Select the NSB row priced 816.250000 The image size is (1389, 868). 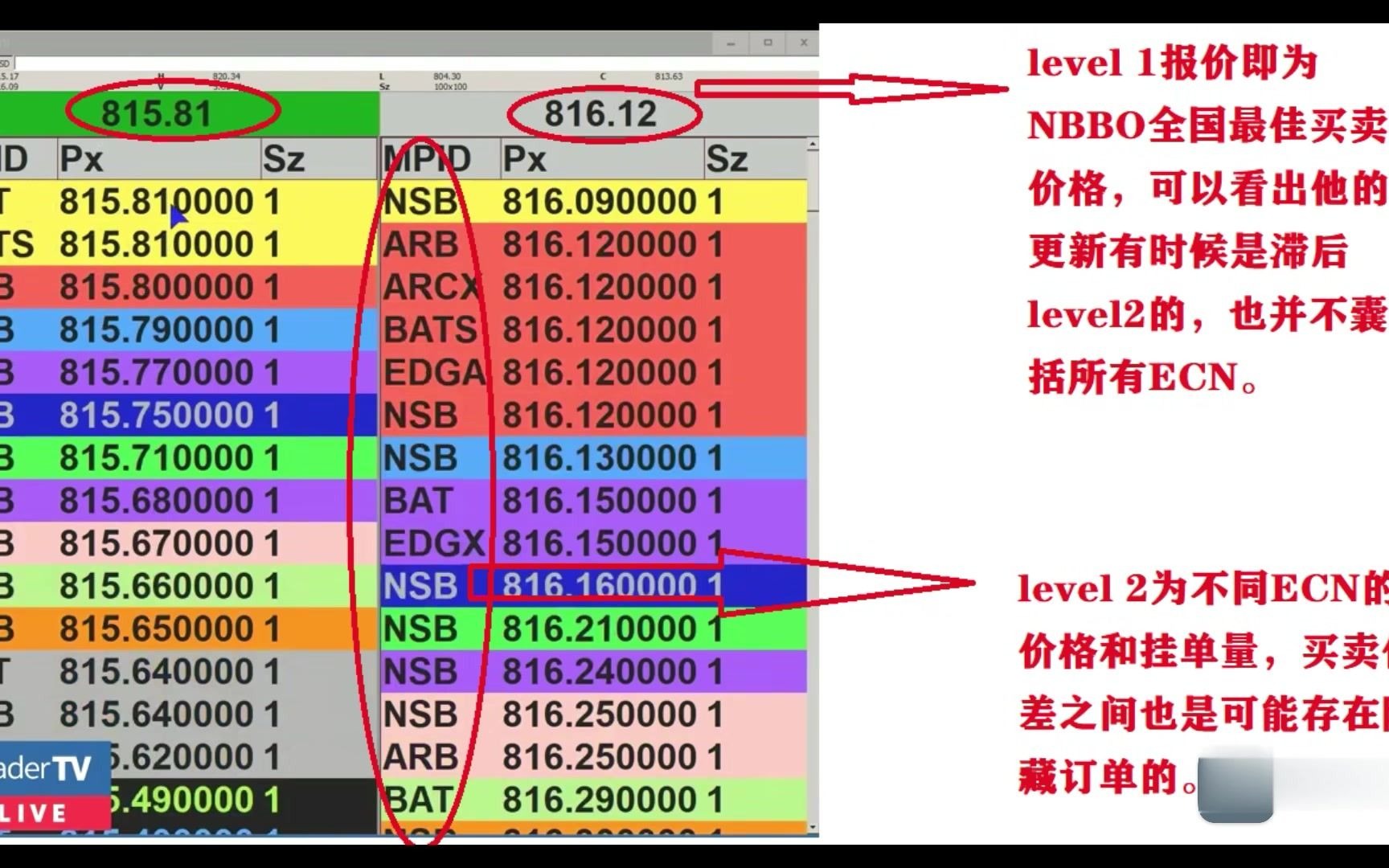593,714
